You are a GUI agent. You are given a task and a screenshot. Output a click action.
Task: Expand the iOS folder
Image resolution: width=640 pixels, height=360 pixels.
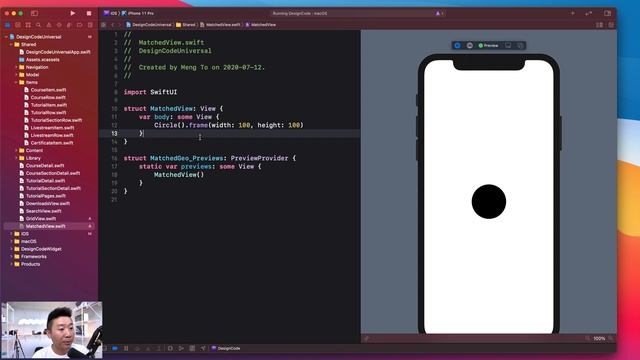tap(11, 233)
